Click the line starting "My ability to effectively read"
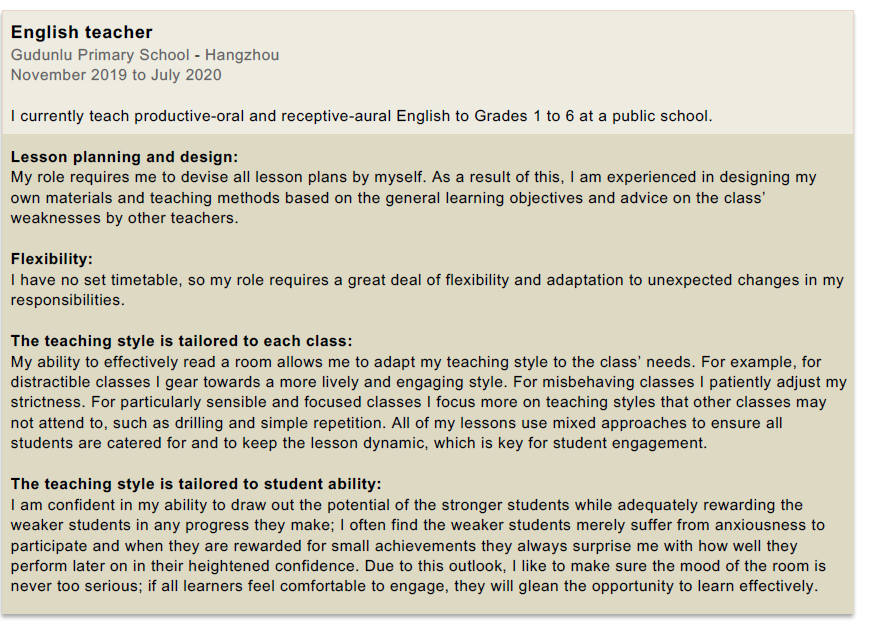This screenshot has height=629, width=895. [416, 361]
